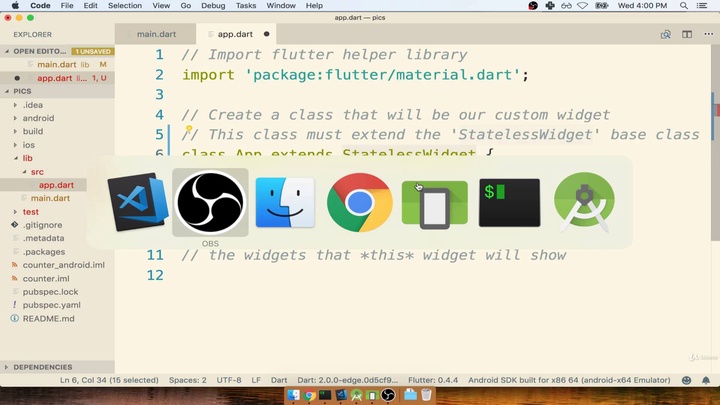Pick Android Studio in the app switcher
Viewport: 720px width, 405px height.
click(584, 203)
